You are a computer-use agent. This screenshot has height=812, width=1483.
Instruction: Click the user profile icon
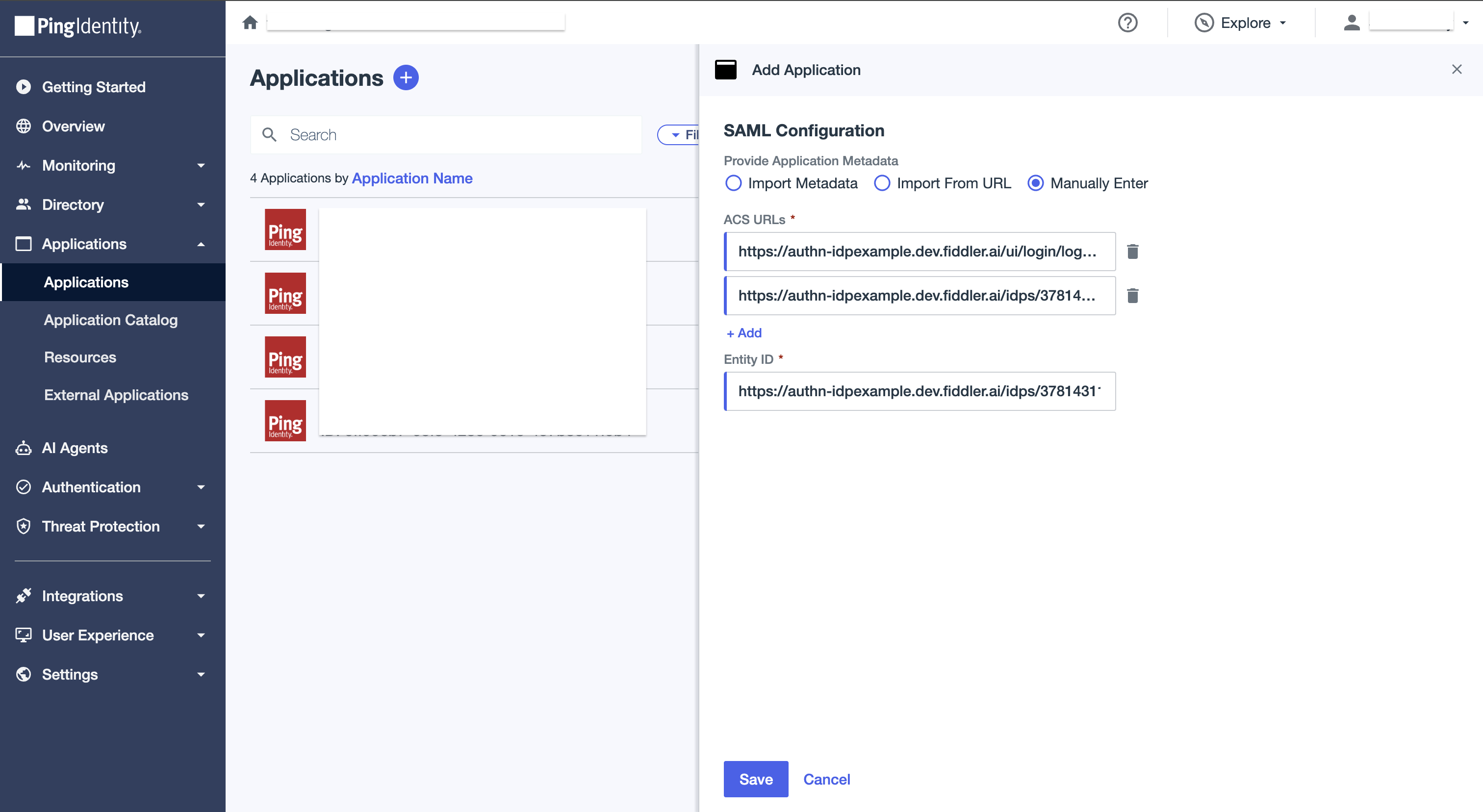[x=1351, y=23]
